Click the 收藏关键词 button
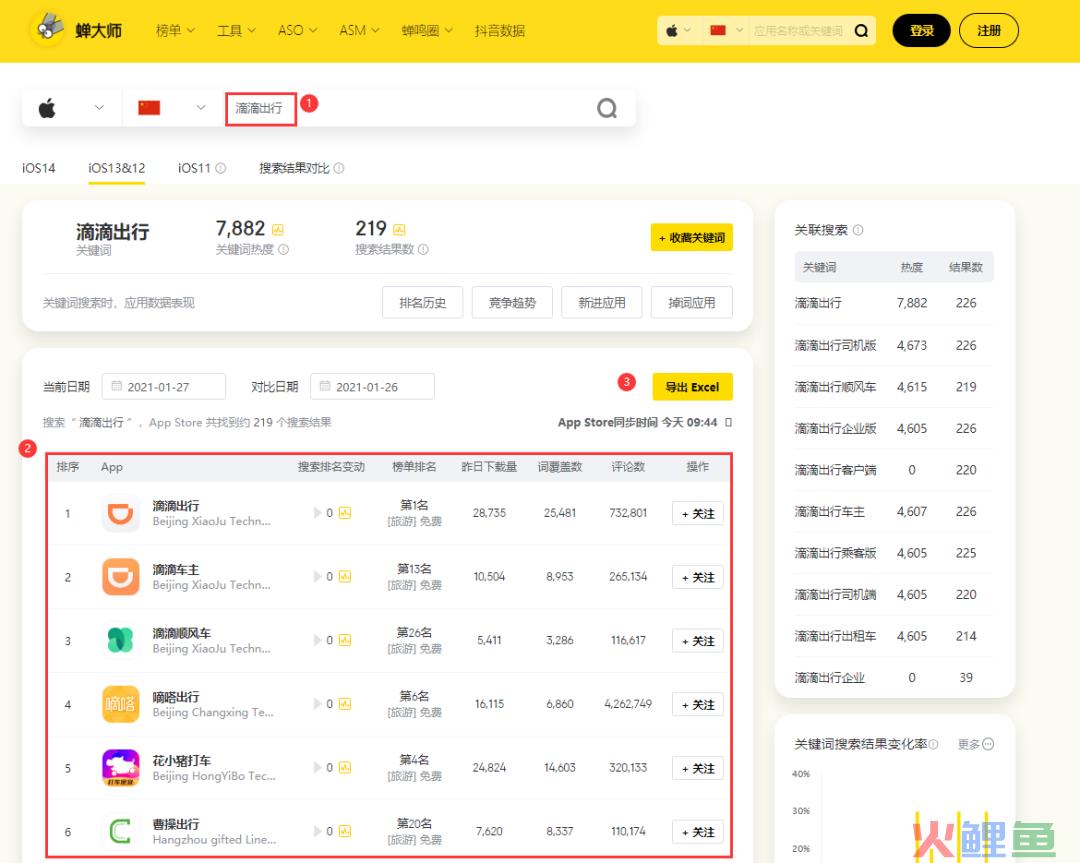 pos(692,238)
